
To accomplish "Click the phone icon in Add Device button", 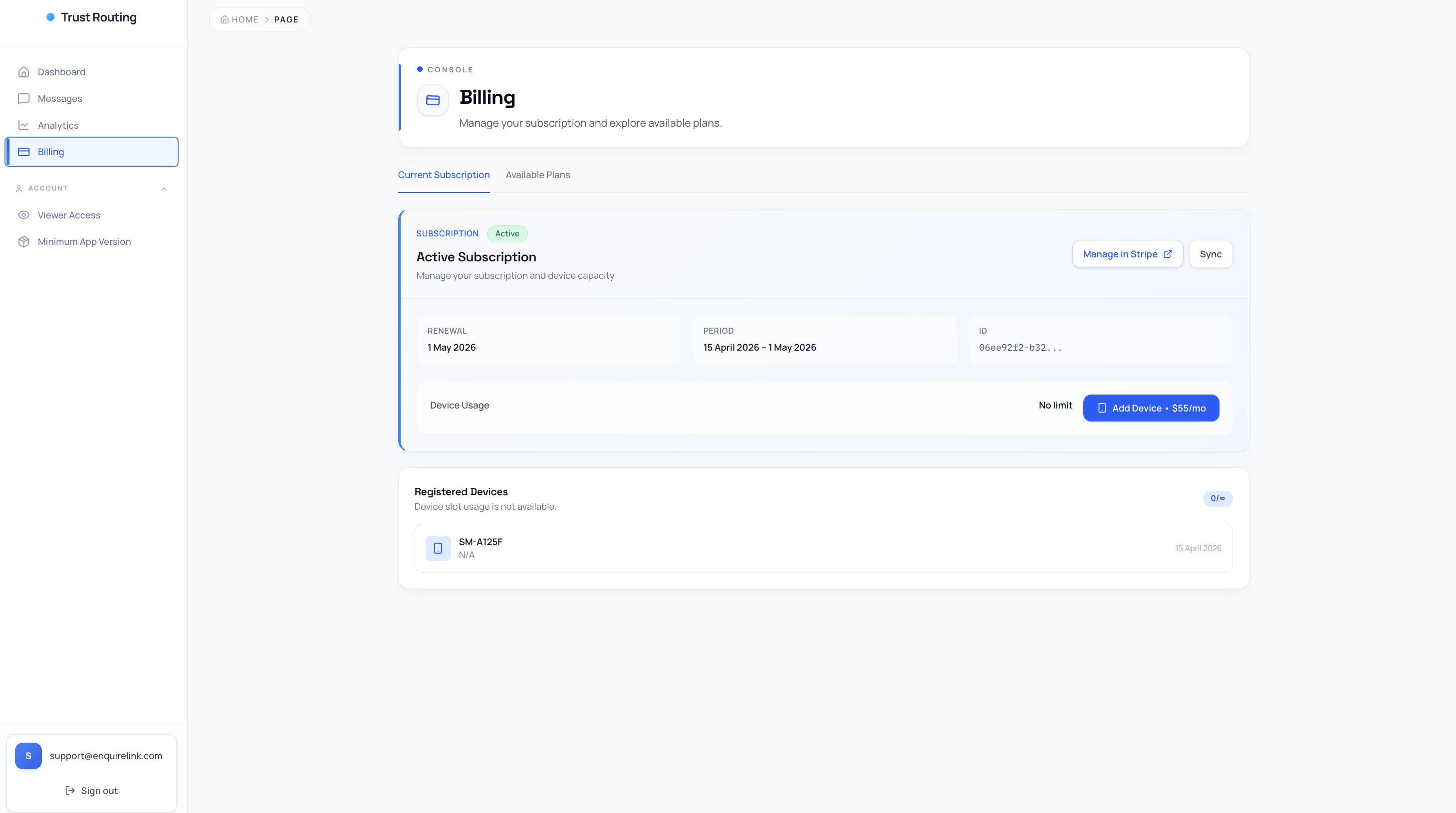I will pos(1102,408).
